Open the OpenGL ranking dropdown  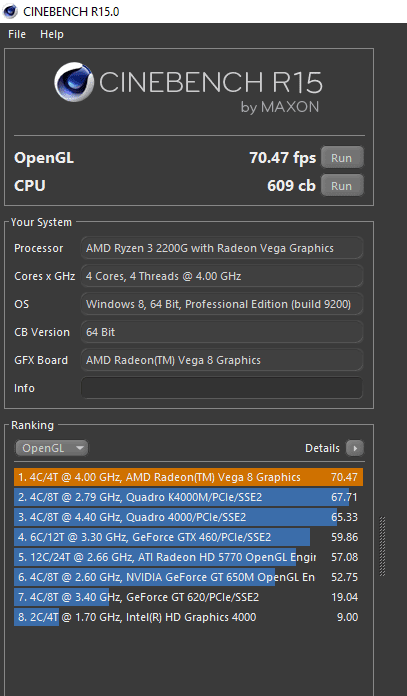point(51,448)
